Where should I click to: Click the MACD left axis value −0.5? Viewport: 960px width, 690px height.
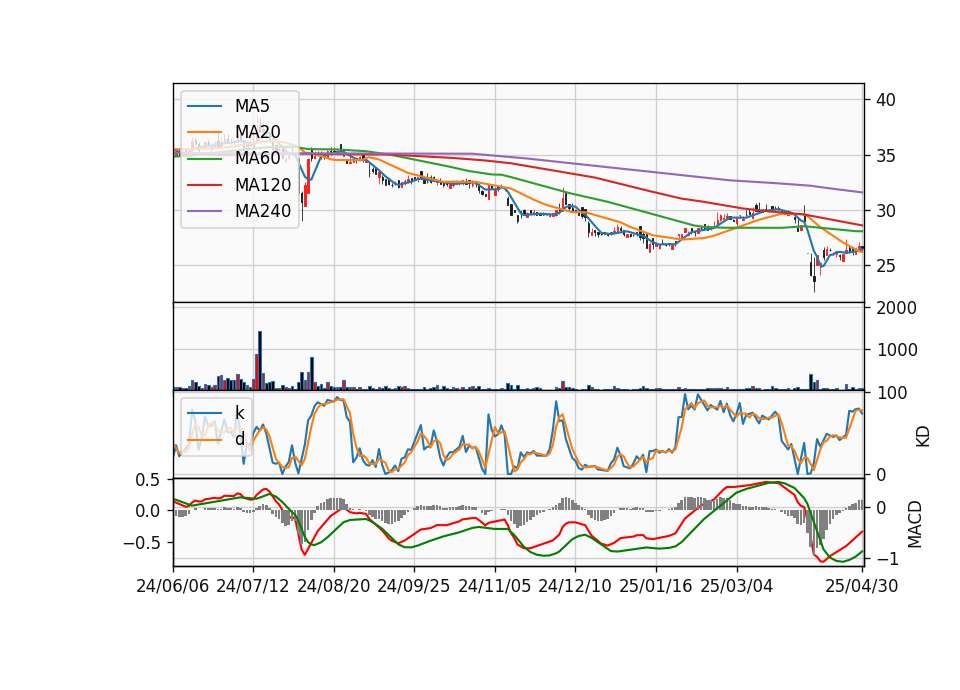(141, 542)
